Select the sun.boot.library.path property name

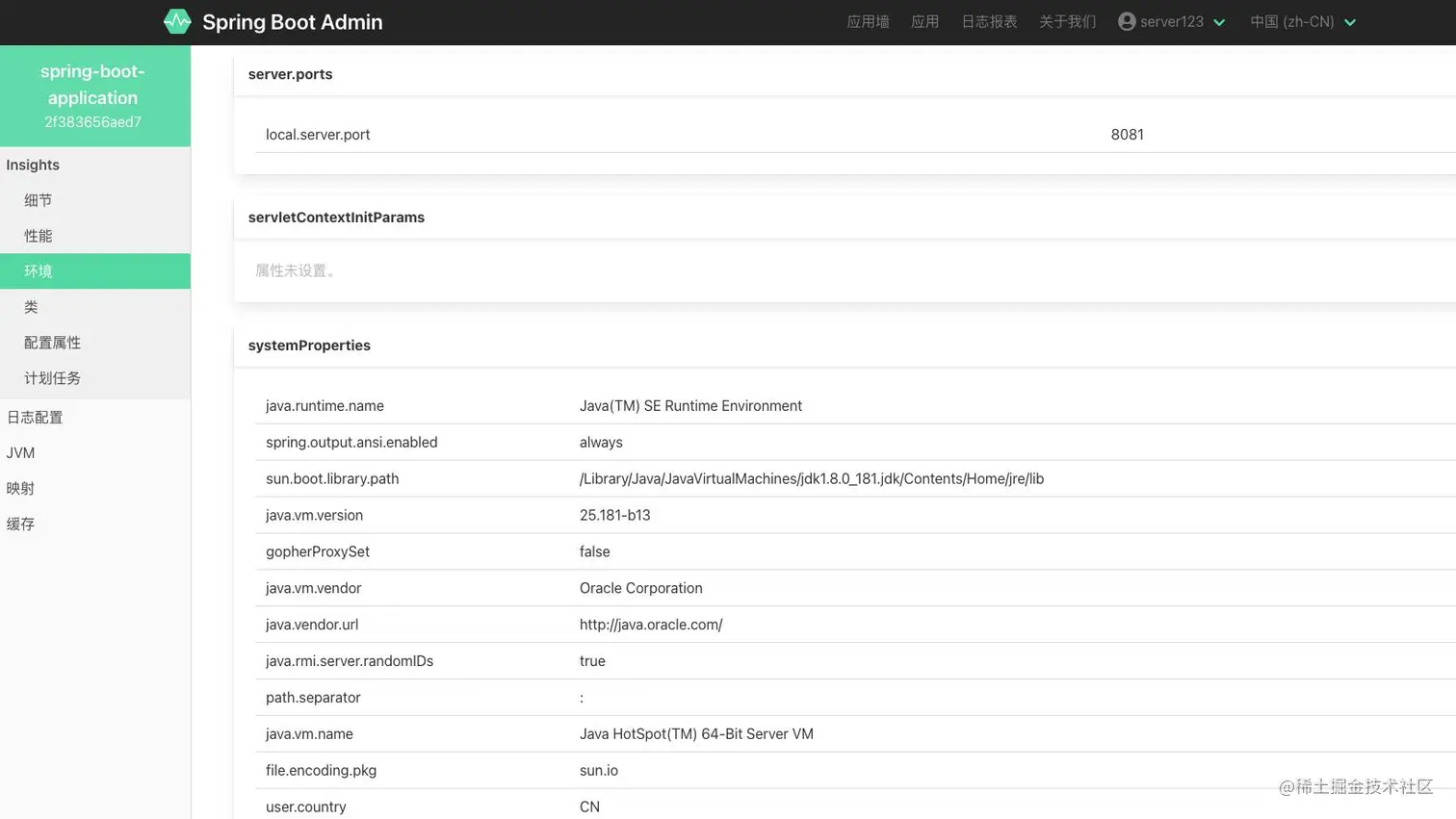(x=332, y=479)
